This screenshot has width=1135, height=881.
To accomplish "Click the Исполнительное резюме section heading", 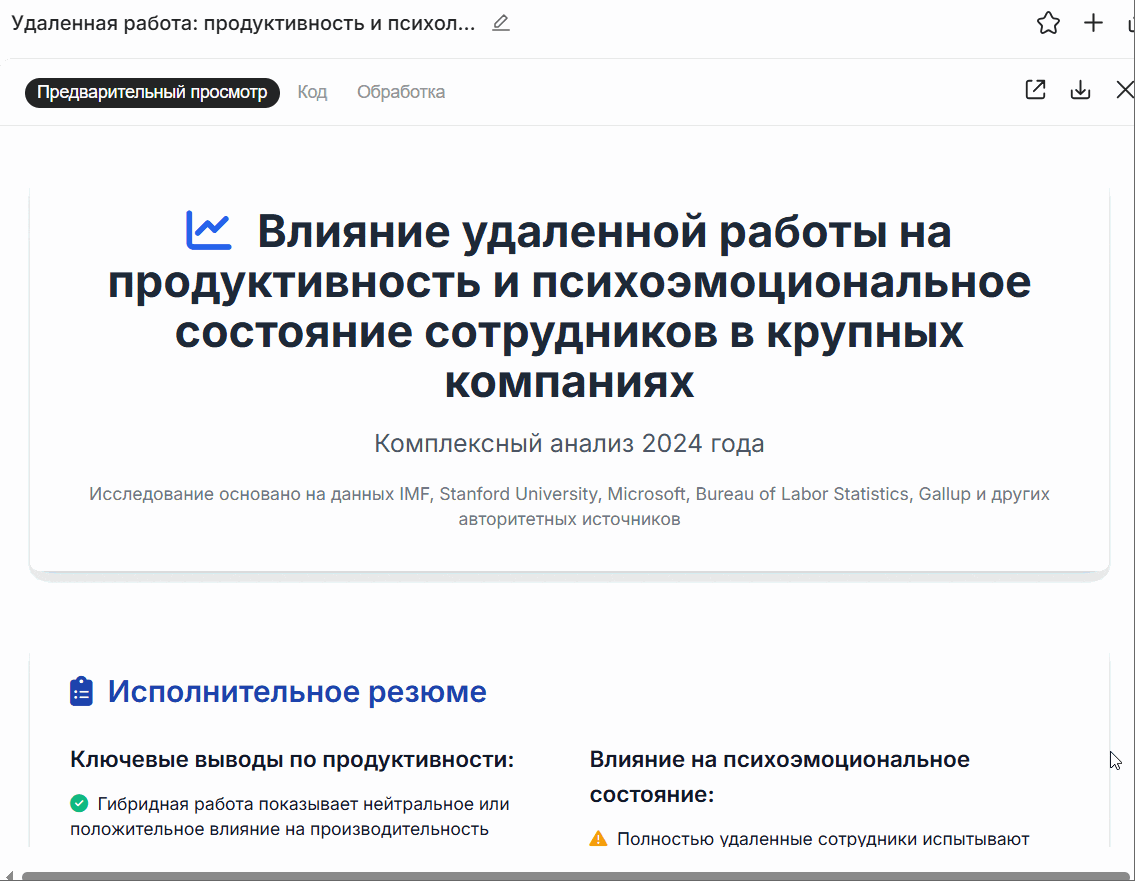I will point(297,691).
